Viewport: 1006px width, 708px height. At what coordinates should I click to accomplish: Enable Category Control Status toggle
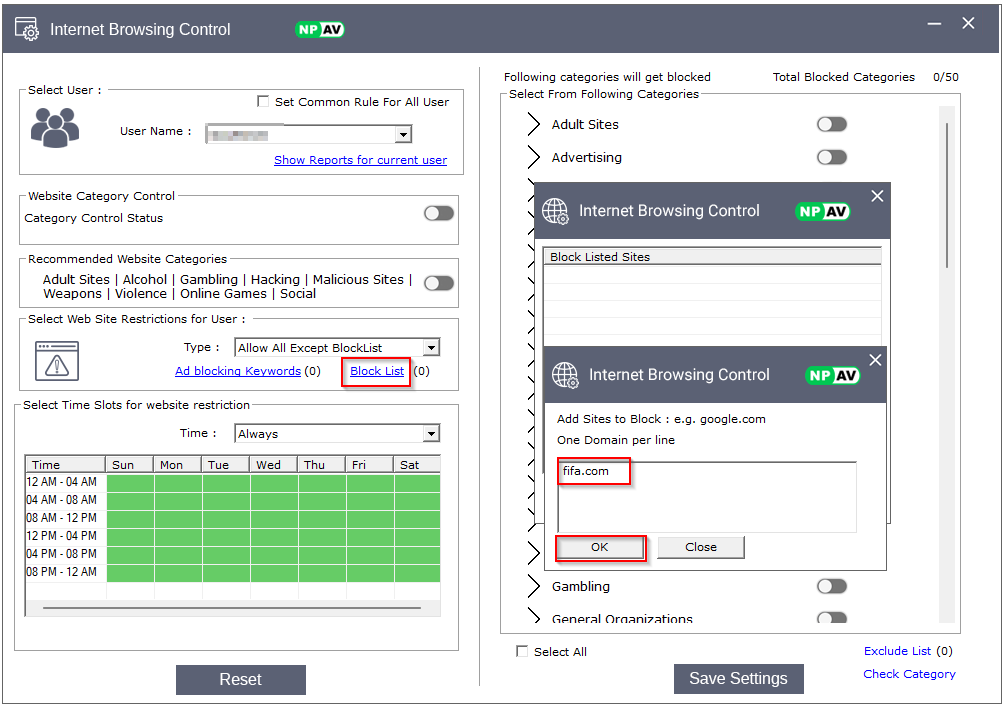pyautogui.click(x=438, y=213)
